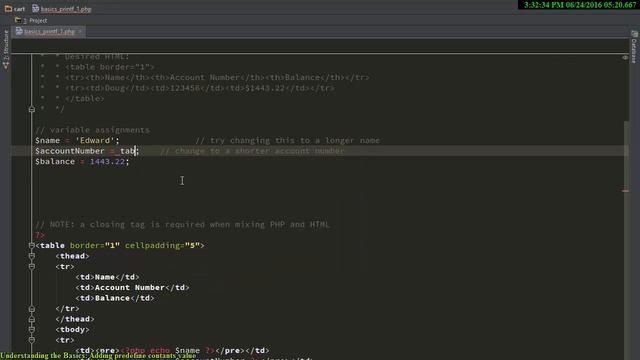Click the commented Doug table row line
This screenshot has width=640, height=360.
(x=200, y=88)
